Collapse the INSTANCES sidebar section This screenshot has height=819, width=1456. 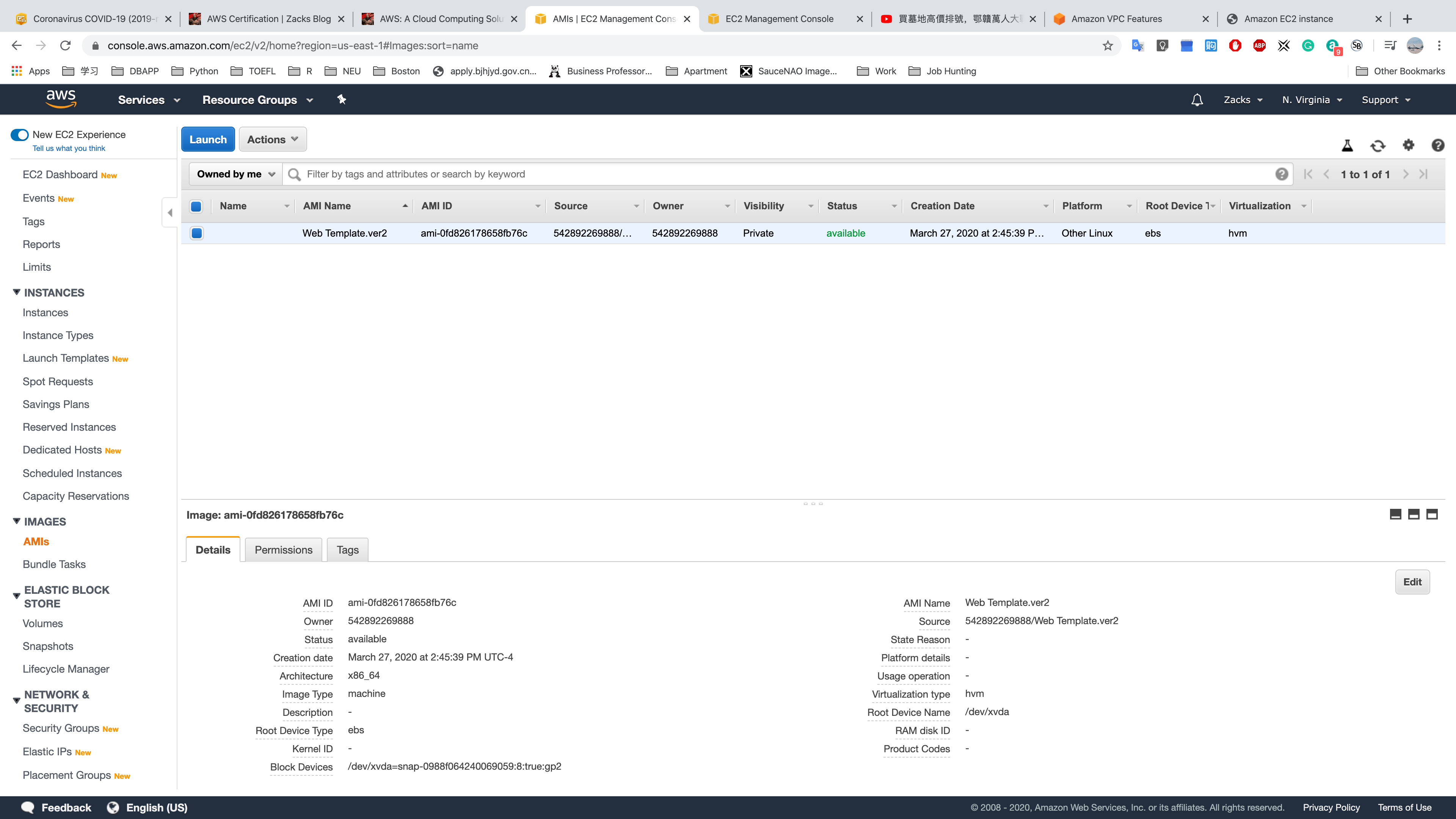point(17,292)
